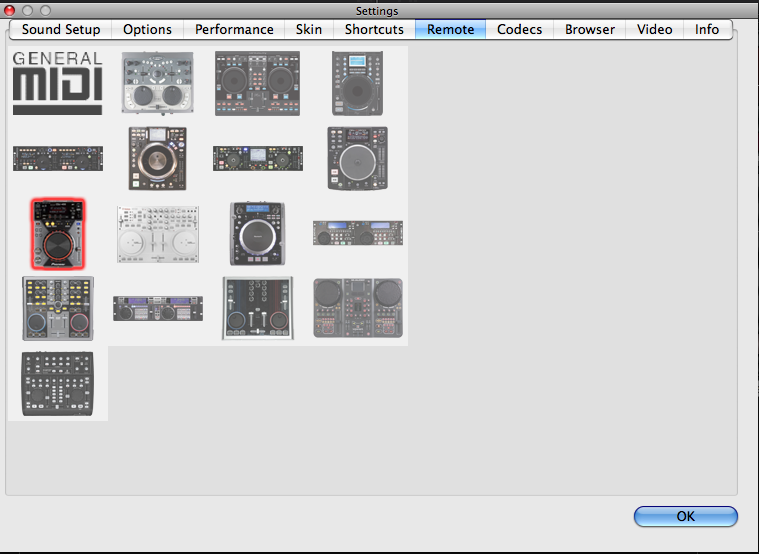Go to the Skin tab
Image resolution: width=759 pixels, height=554 pixels.
[x=309, y=29]
